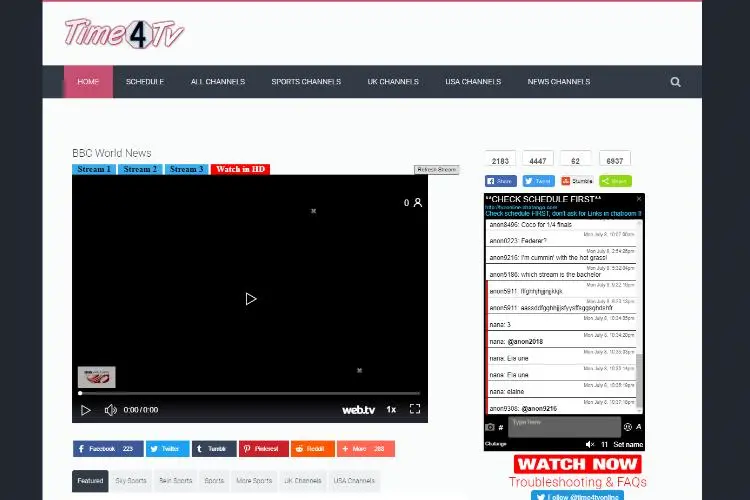
Task: Click the sidebar Stumble button
Action: pos(577,181)
